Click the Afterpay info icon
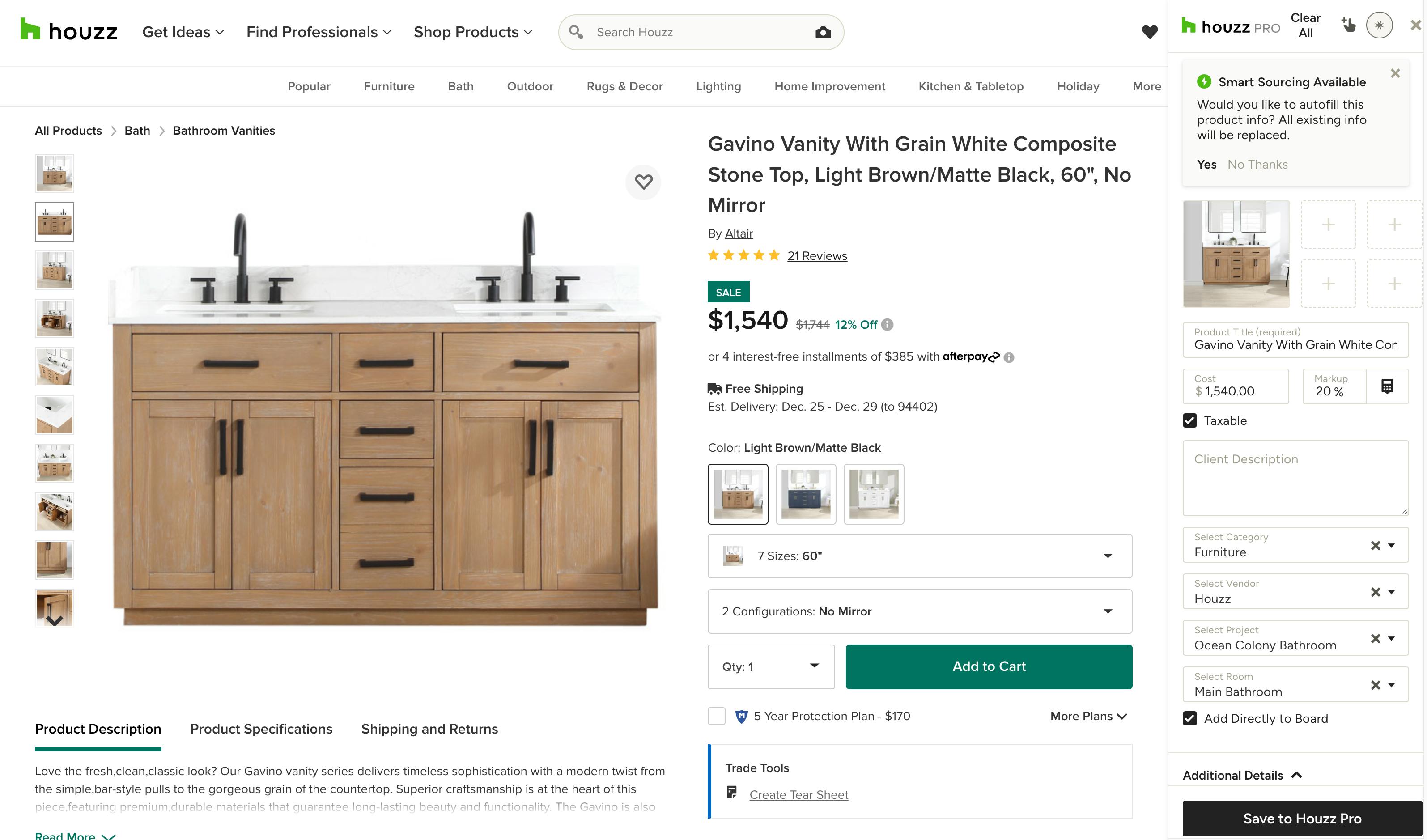Screen dimensions: 1427x840 tap(1009, 357)
